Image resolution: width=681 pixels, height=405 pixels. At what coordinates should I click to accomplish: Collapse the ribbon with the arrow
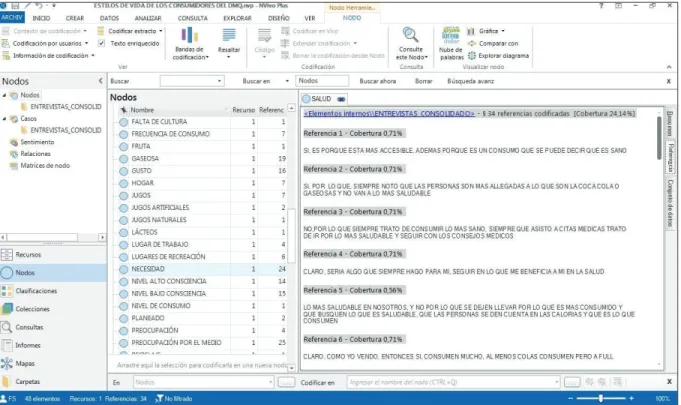[x=669, y=67]
